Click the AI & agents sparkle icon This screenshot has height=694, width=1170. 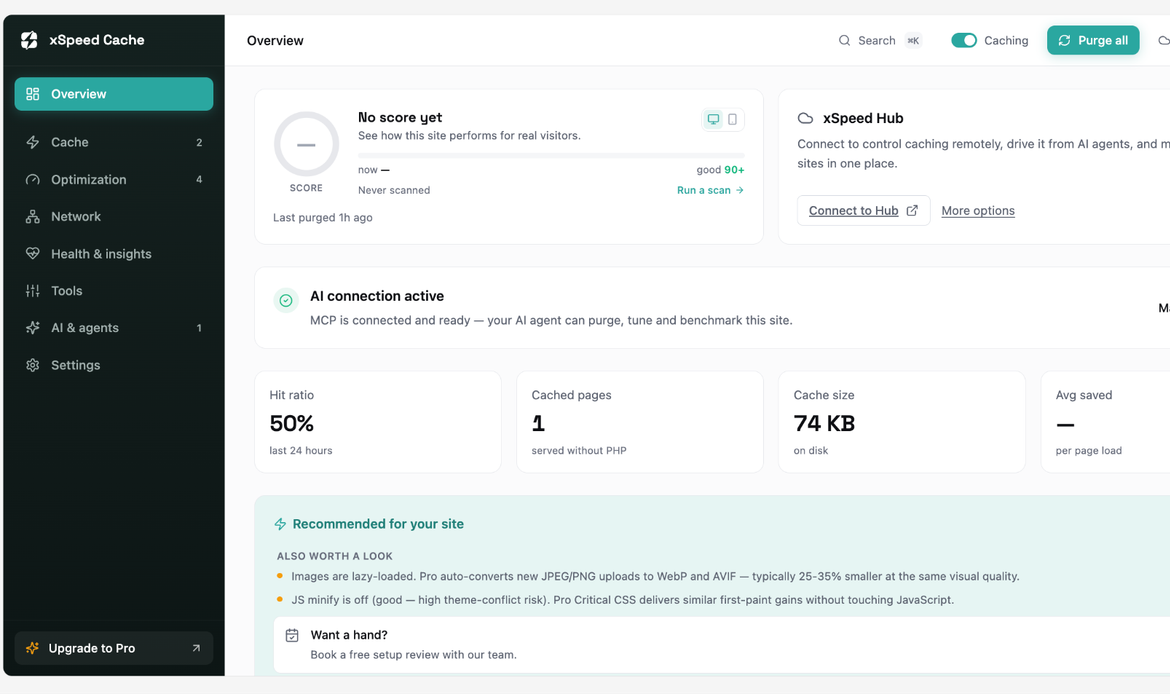coord(33,328)
